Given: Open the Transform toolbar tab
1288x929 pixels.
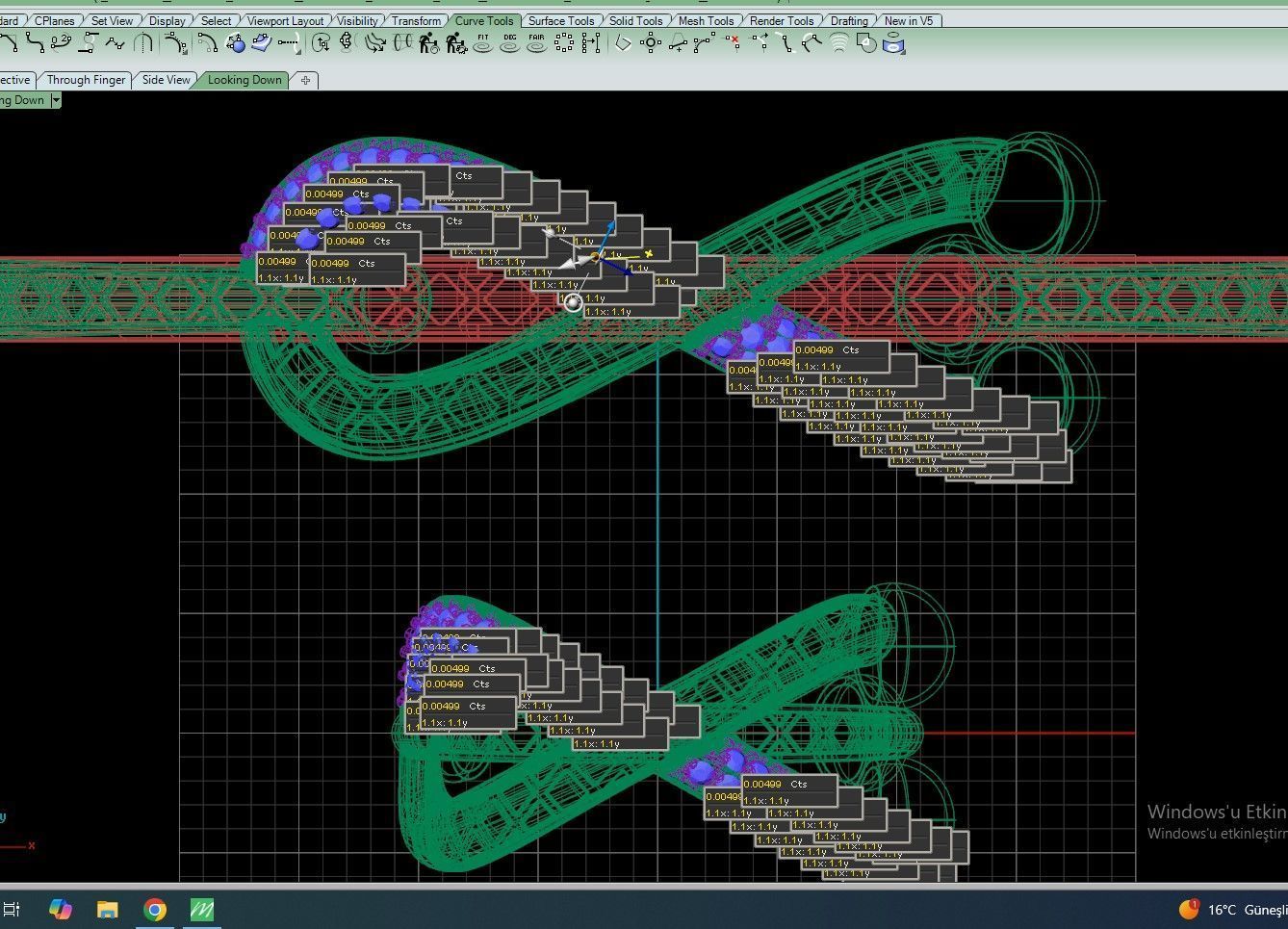Looking at the screenshot, I should pyautogui.click(x=416, y=20).
